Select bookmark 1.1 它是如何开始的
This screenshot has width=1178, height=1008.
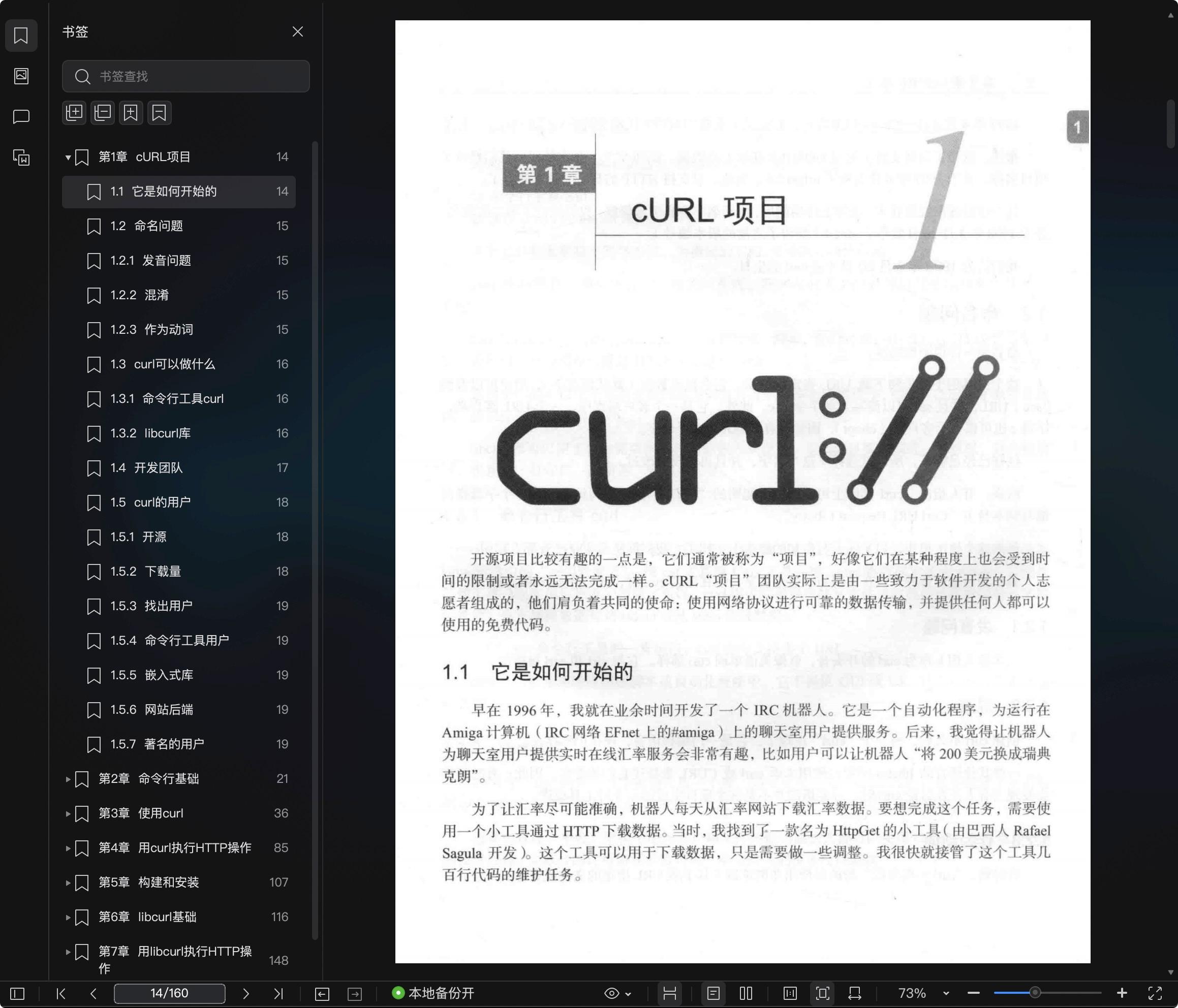pos(178,192)
